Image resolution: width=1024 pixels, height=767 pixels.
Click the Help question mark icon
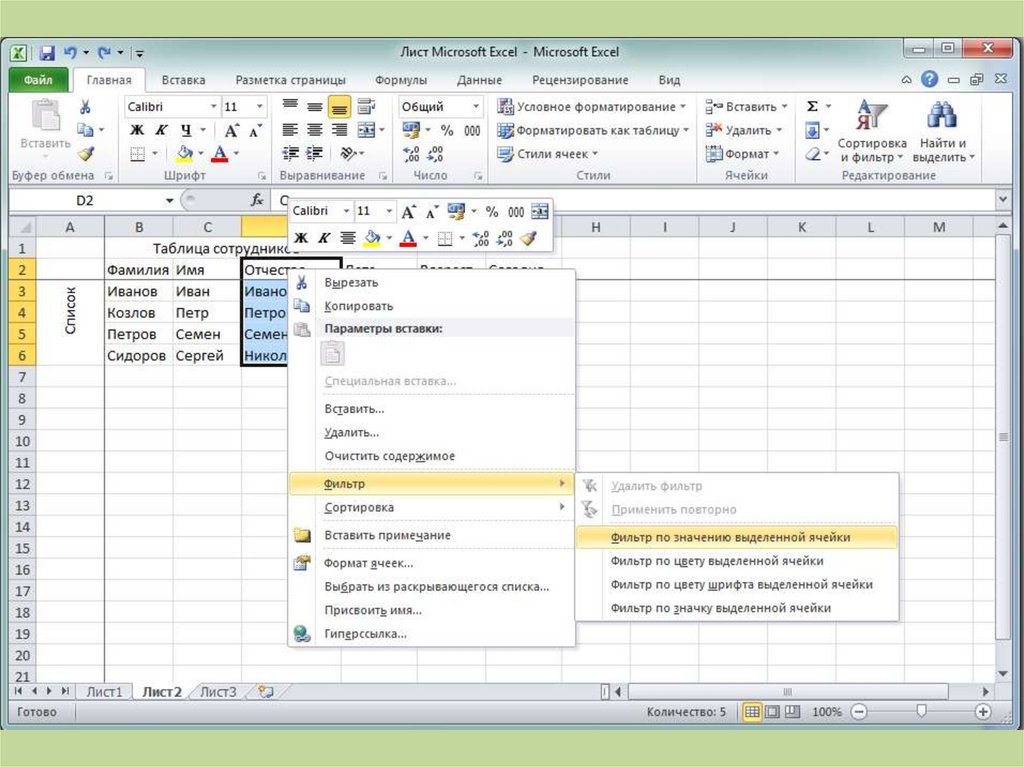pyautogui.click(x=930, y=80)
